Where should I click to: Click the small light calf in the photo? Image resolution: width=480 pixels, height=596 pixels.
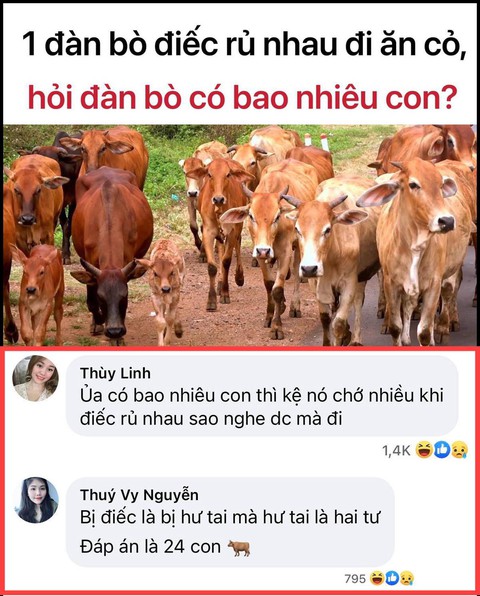[x=164, y=289]
